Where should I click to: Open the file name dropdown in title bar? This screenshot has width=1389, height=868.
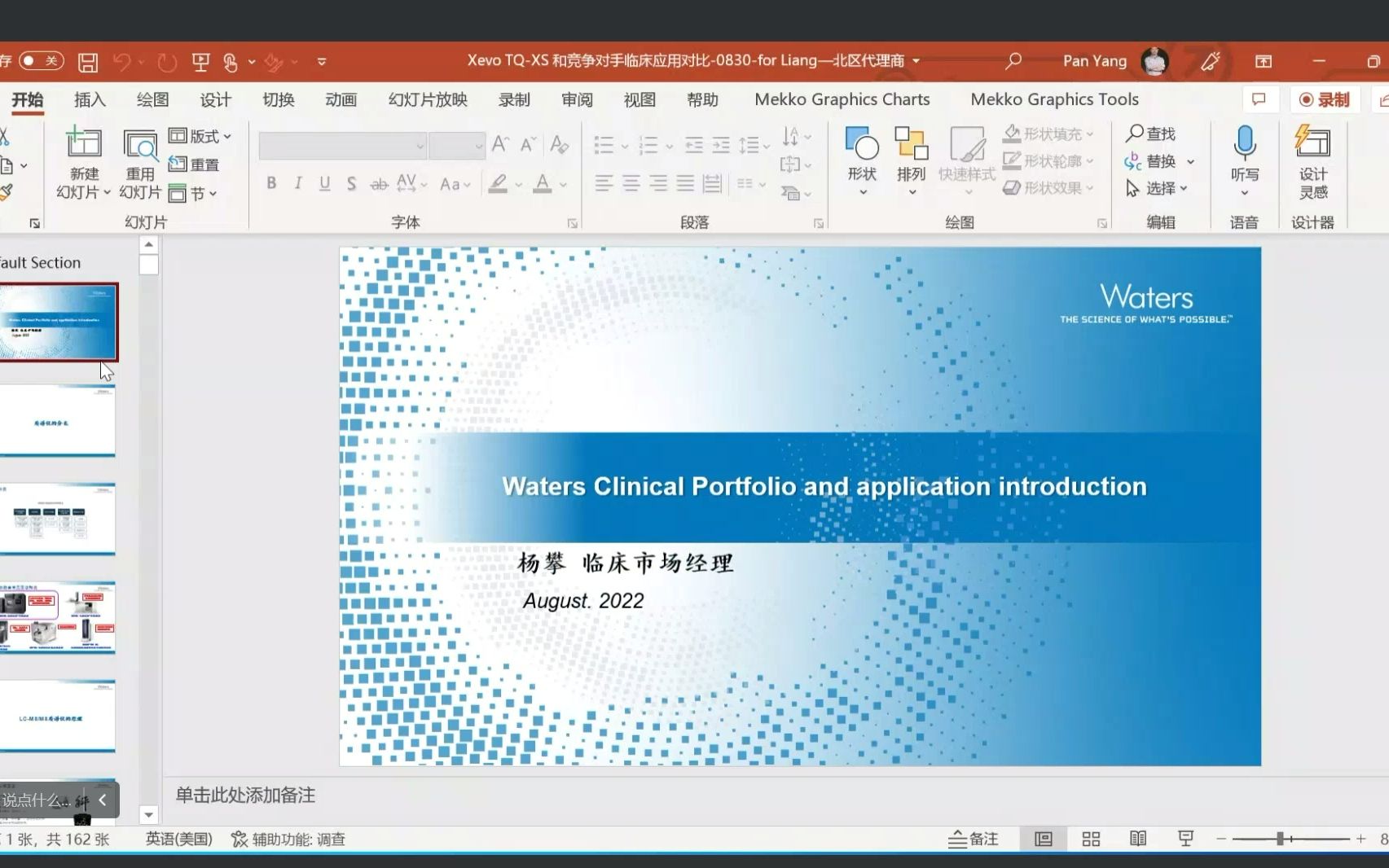[916, 61]
